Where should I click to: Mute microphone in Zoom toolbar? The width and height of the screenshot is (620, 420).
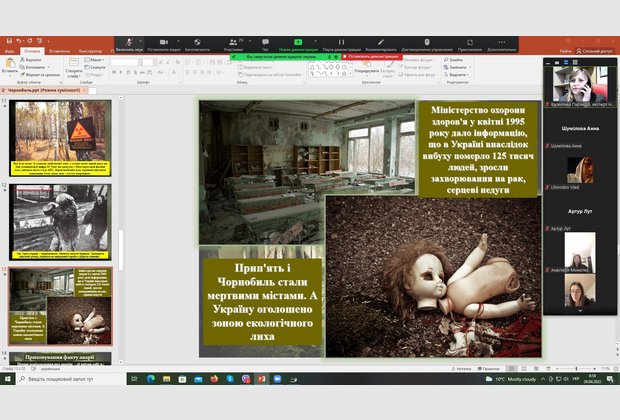(127, 44)
